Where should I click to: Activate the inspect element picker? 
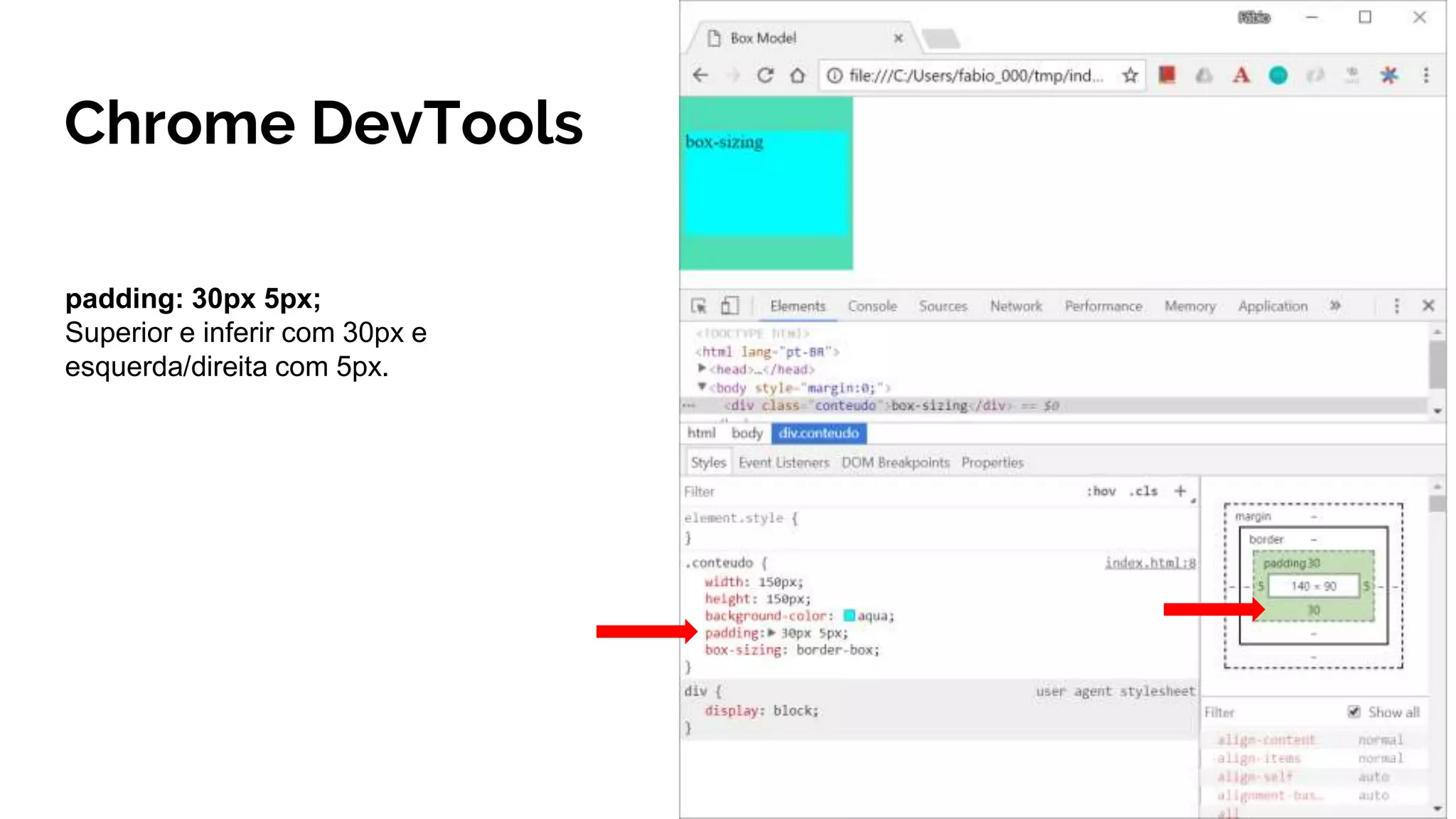click(699, 306)
